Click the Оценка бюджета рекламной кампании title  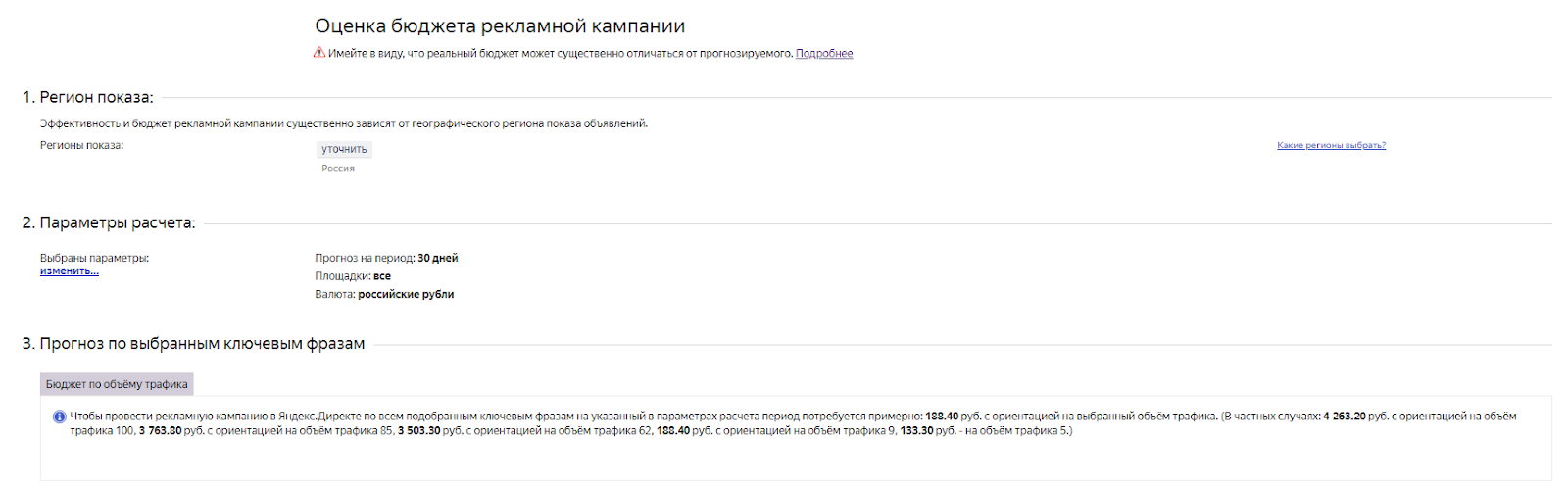point(500,26)
